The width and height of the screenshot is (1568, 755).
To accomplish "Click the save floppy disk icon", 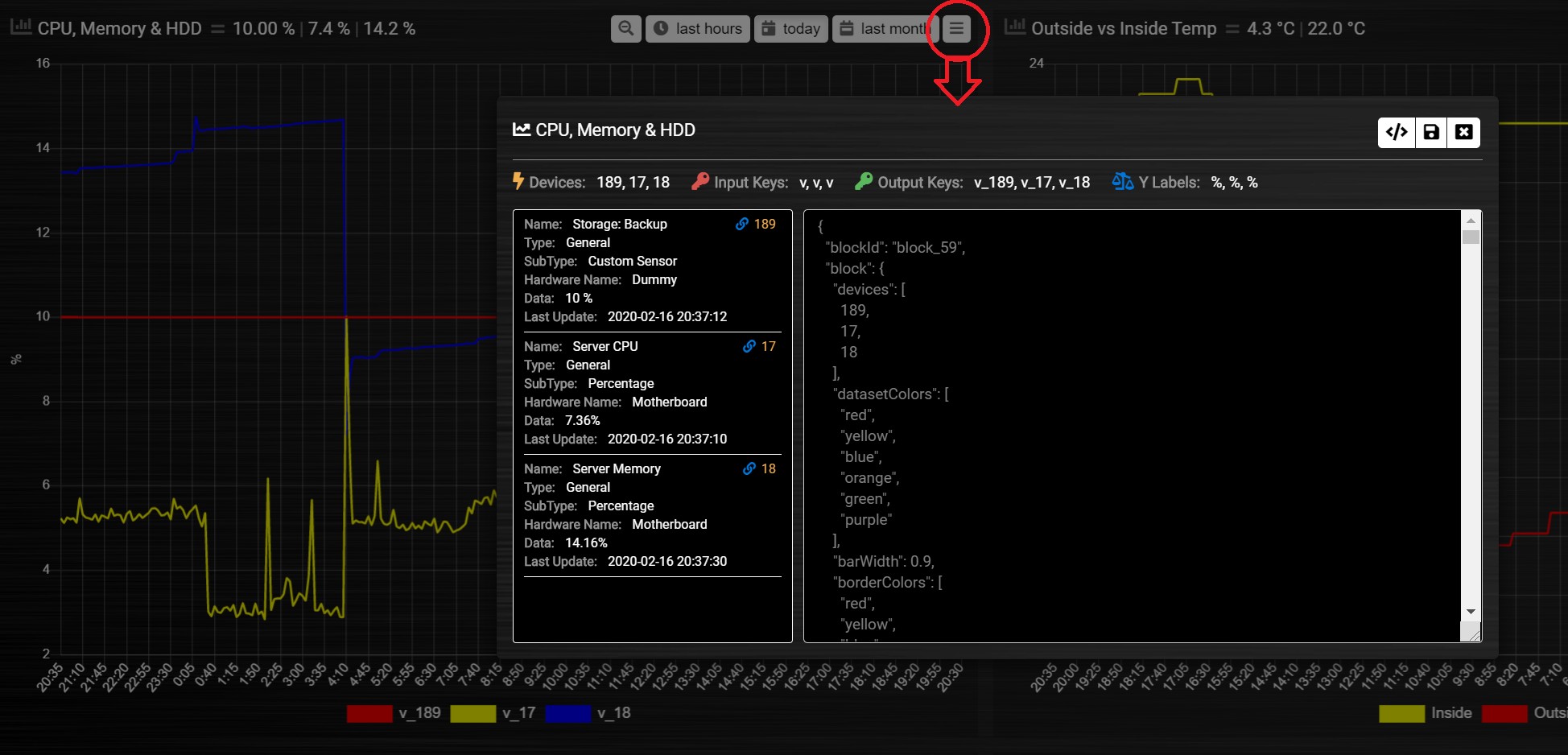I will pos(1431,132).
